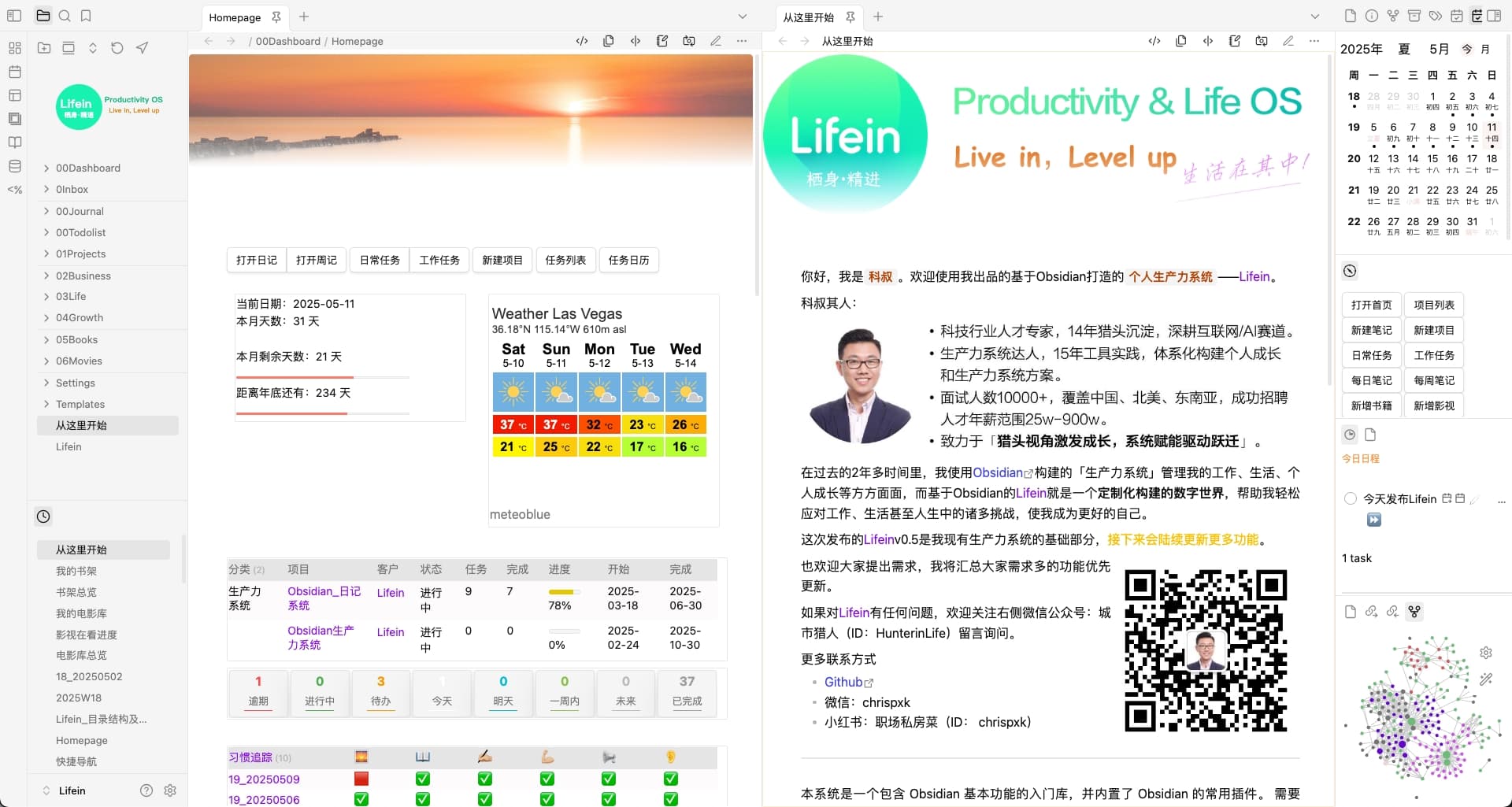Screen dimensions: 1512x807
Task: Click progress bar under 距离年底还有
Action: (323, 413)
